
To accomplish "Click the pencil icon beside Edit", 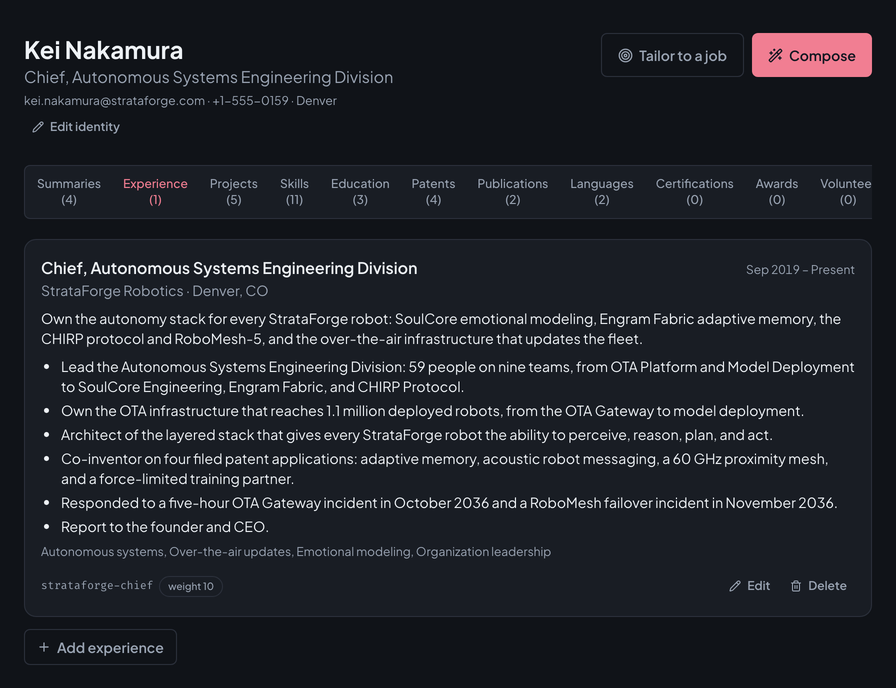I will click(735, 586).
